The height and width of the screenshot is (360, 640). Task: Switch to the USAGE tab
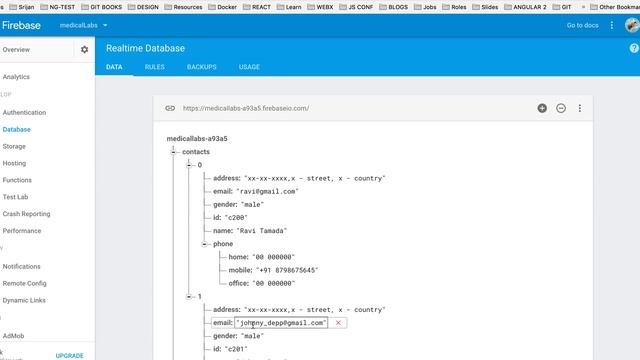(x=249, y=67)
